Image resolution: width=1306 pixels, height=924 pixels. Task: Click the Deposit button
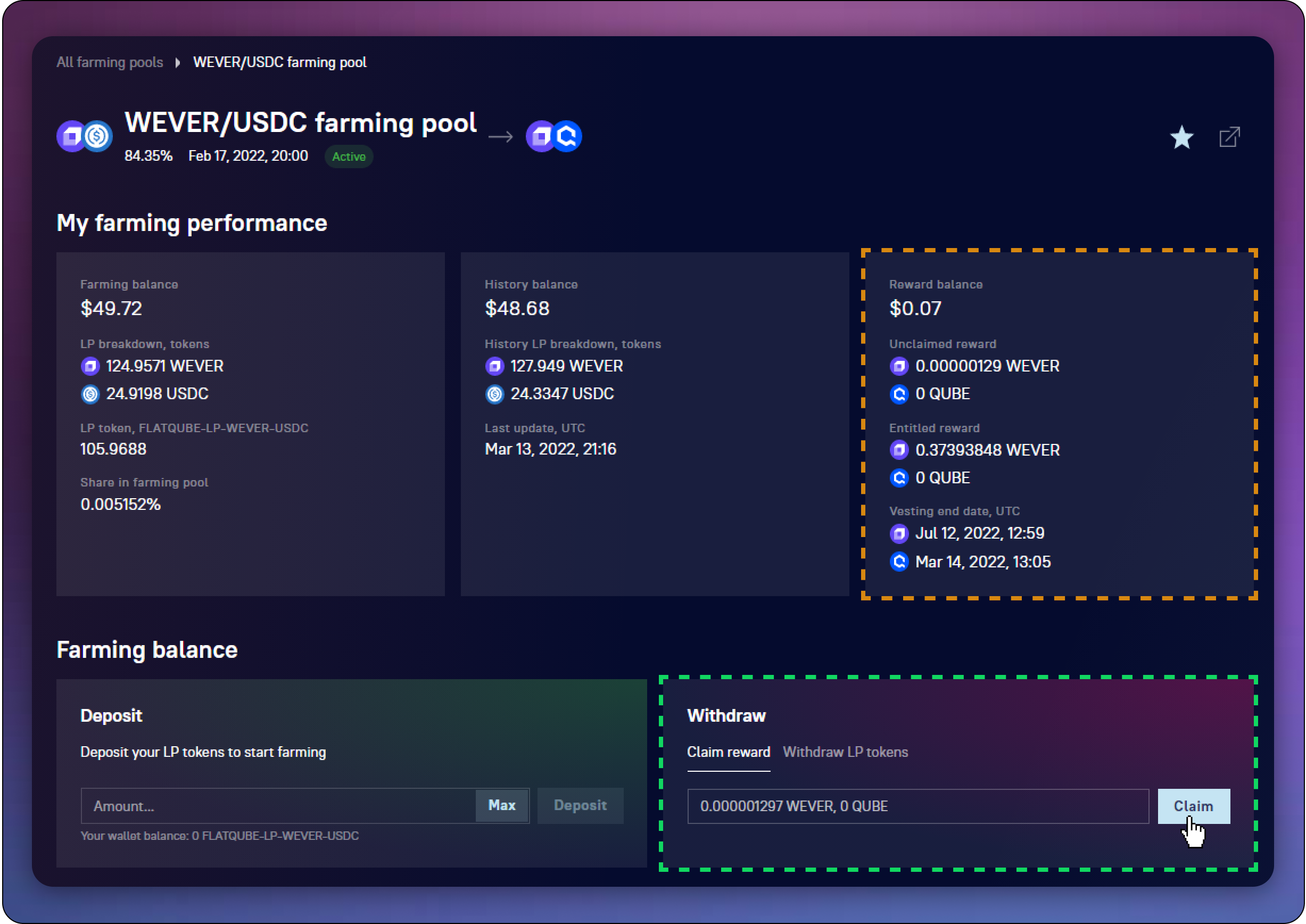point(580,806)
